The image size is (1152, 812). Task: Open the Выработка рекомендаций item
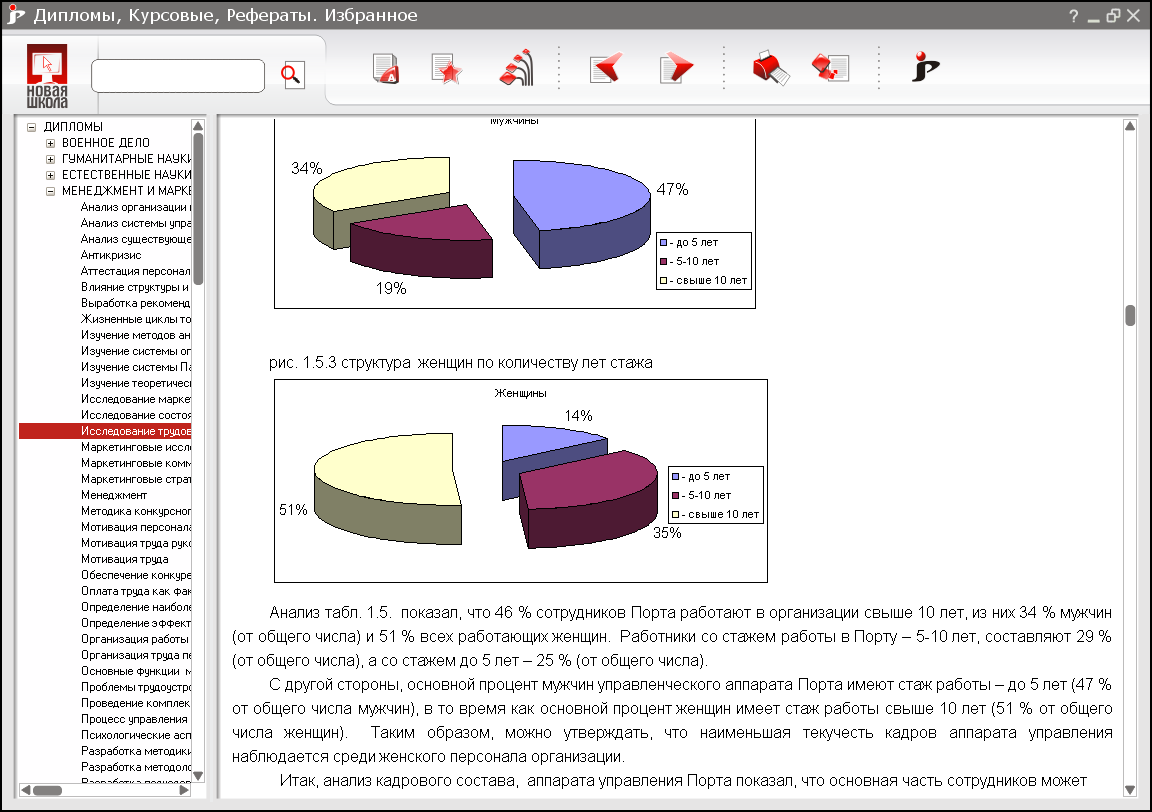tap(135, 303)
